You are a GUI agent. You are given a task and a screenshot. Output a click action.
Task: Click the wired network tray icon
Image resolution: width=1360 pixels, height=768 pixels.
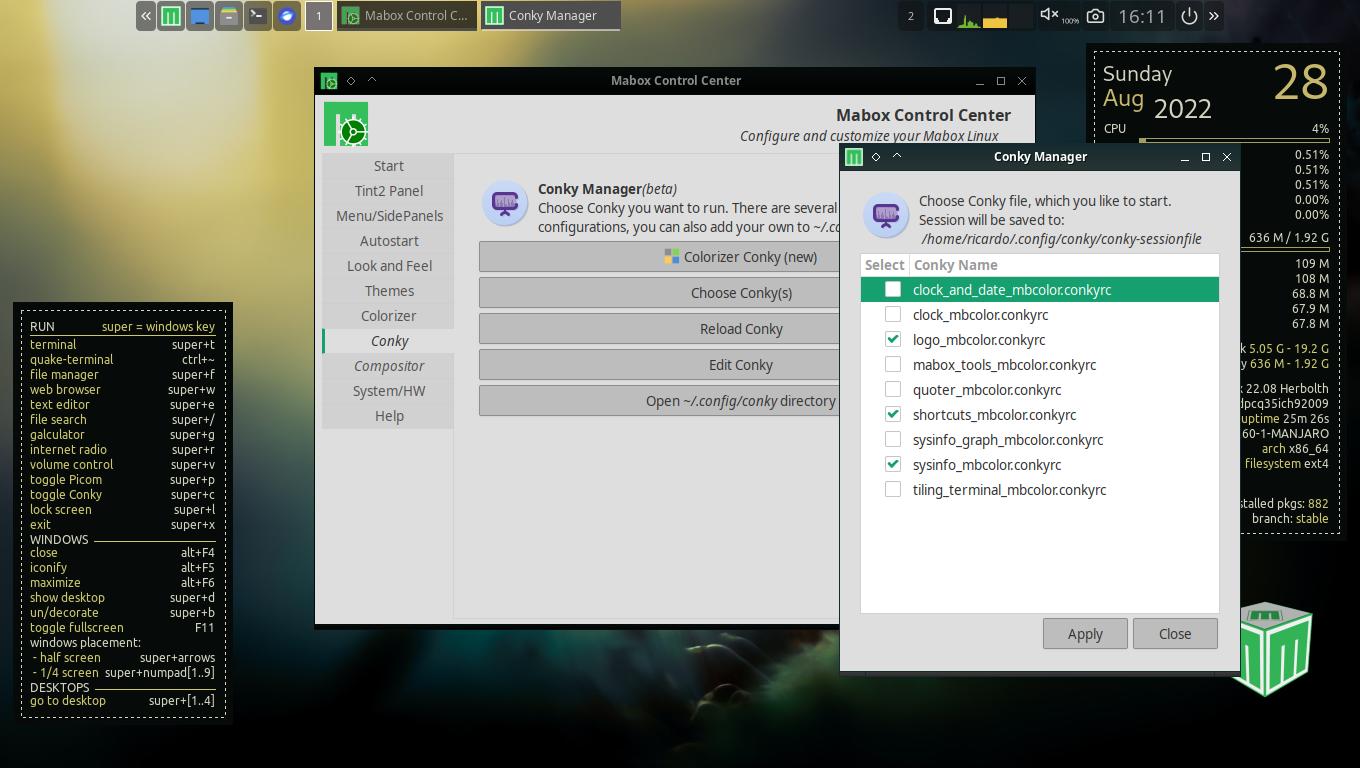point(942,16)
